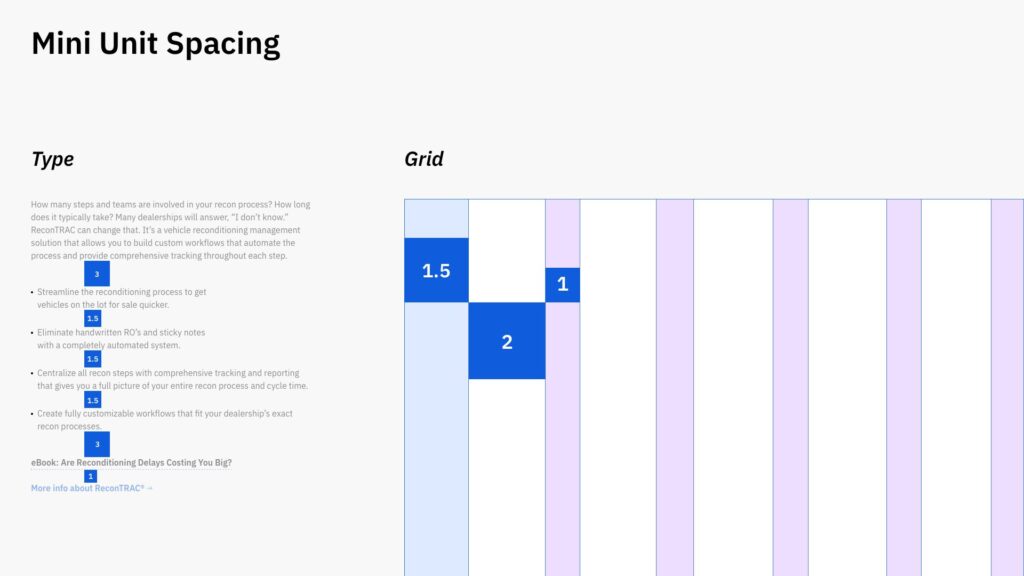The image size is (1024, 576).
Task: Click the large 1.5 block in the grid
Action: pyautogui.click(x=436, y=270)
